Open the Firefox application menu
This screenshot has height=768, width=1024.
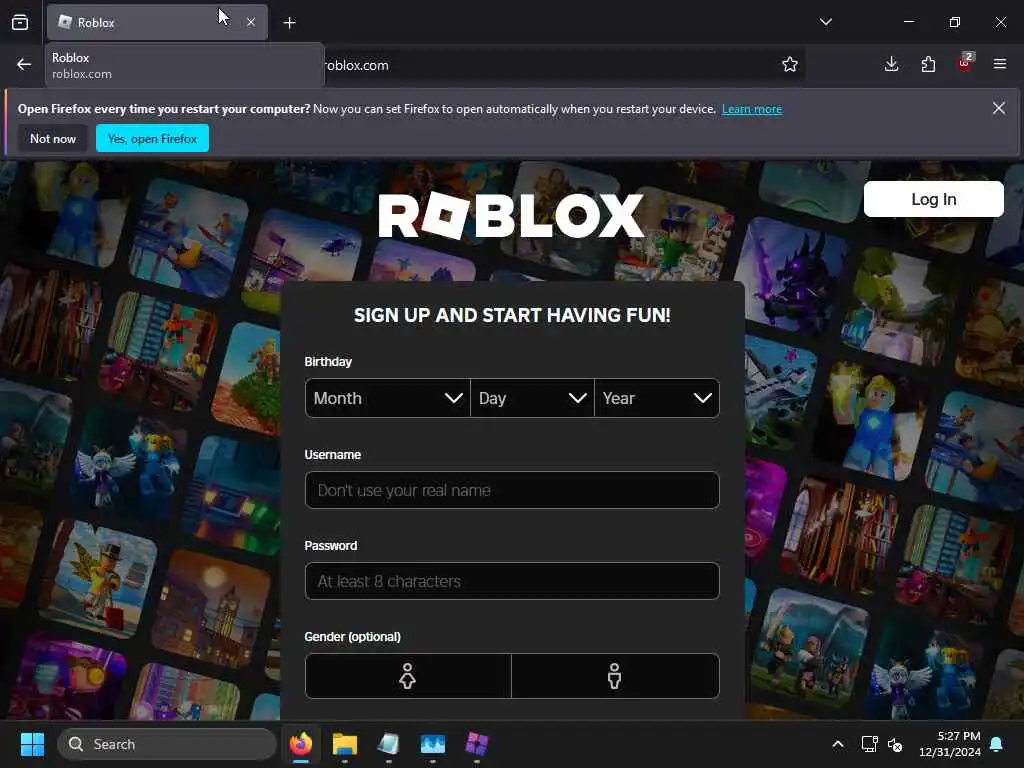click(1000, 64)
